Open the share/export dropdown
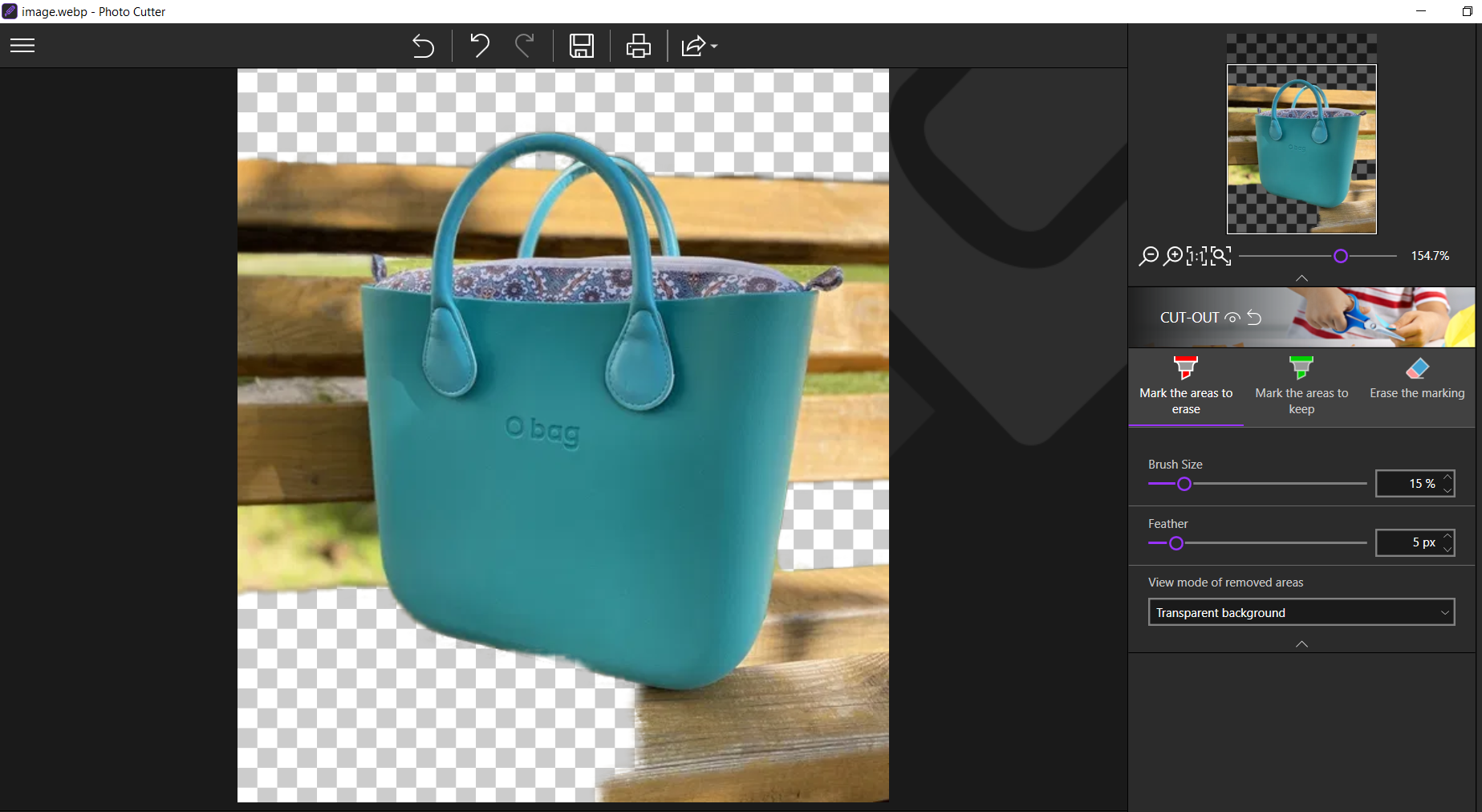This screenshot has width=1482, height=812. 699,46
